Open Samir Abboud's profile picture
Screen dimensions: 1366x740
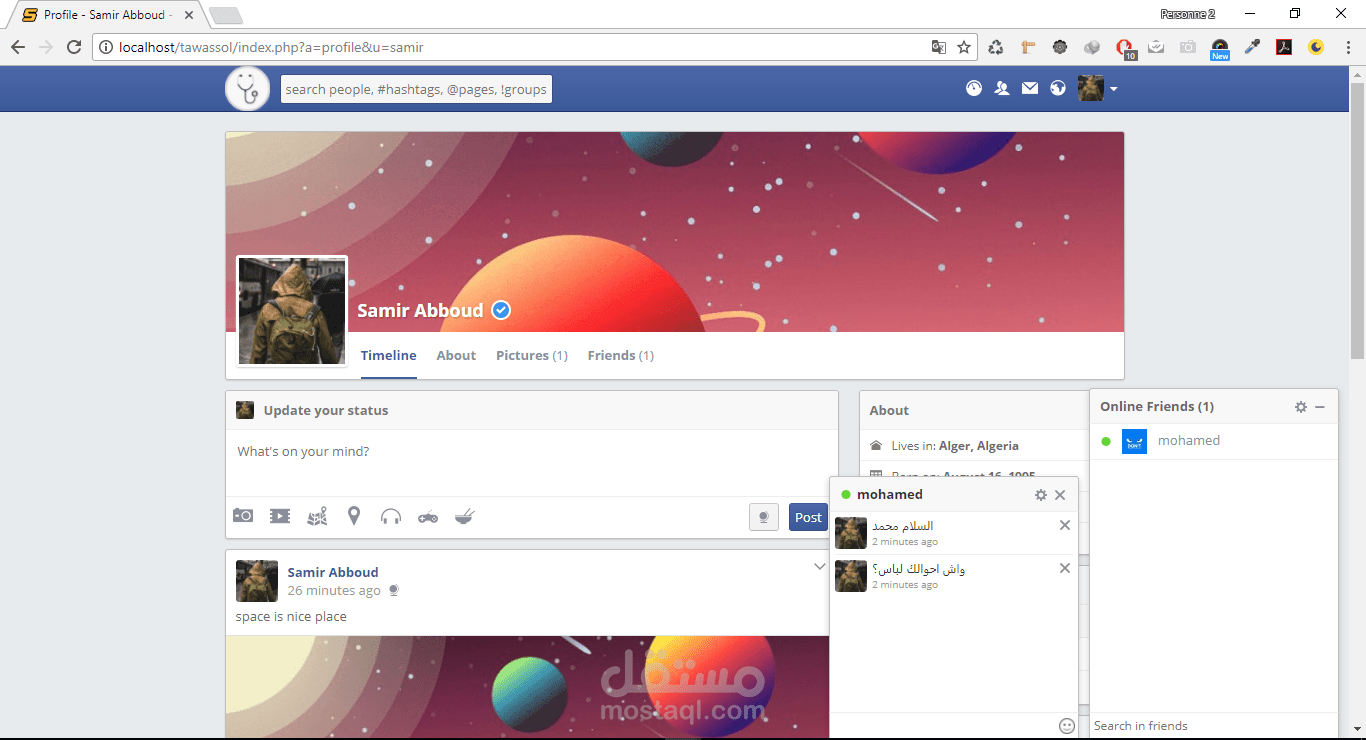click(x=292, y=311)
